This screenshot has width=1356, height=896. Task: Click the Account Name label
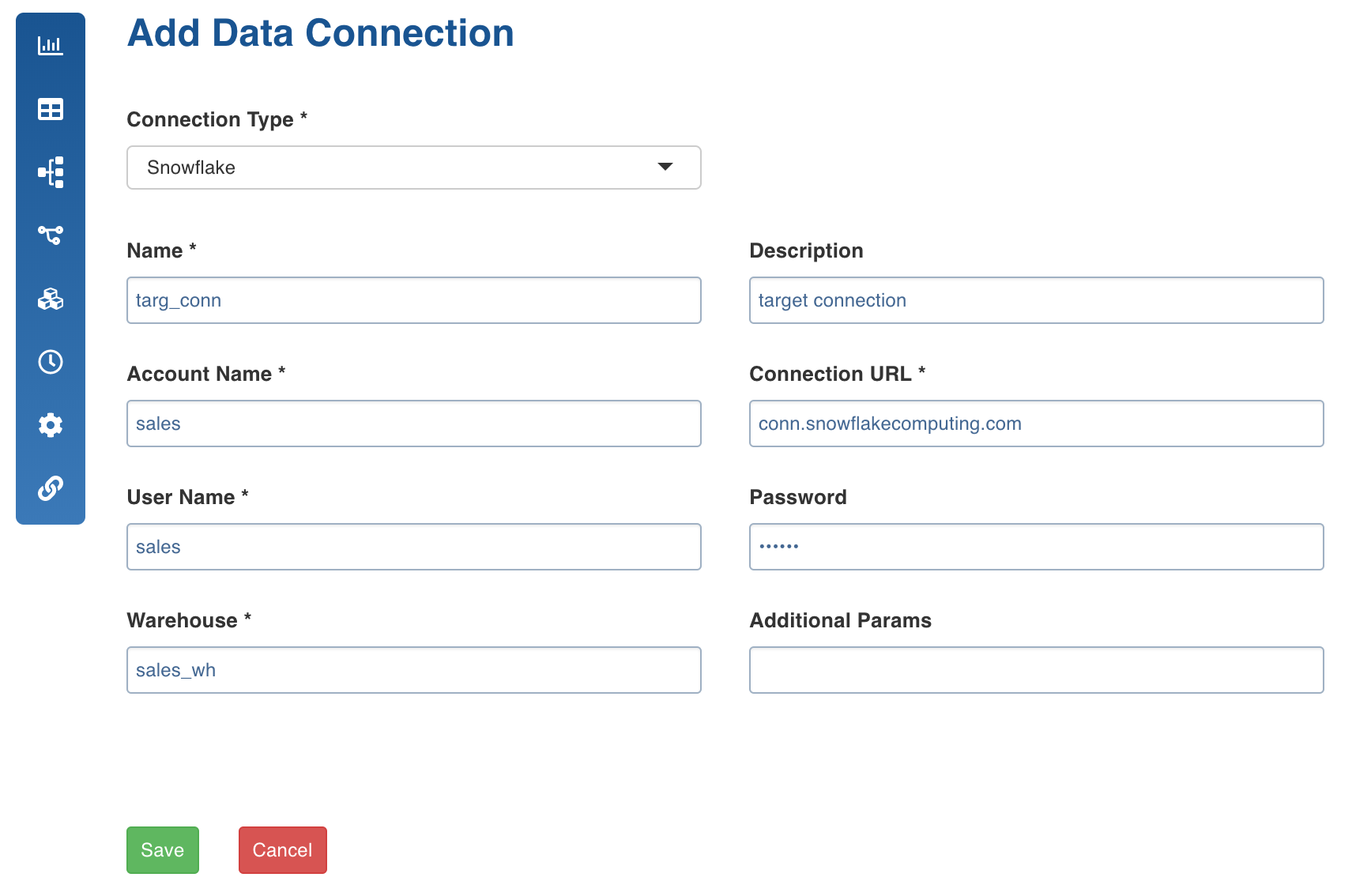206,374
